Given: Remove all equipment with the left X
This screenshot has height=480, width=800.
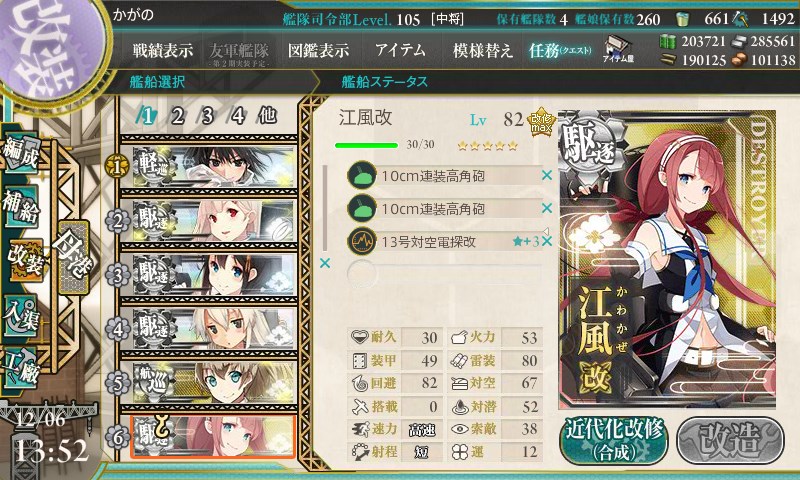Looking at the screenshot, I should [x=325, y=263].
